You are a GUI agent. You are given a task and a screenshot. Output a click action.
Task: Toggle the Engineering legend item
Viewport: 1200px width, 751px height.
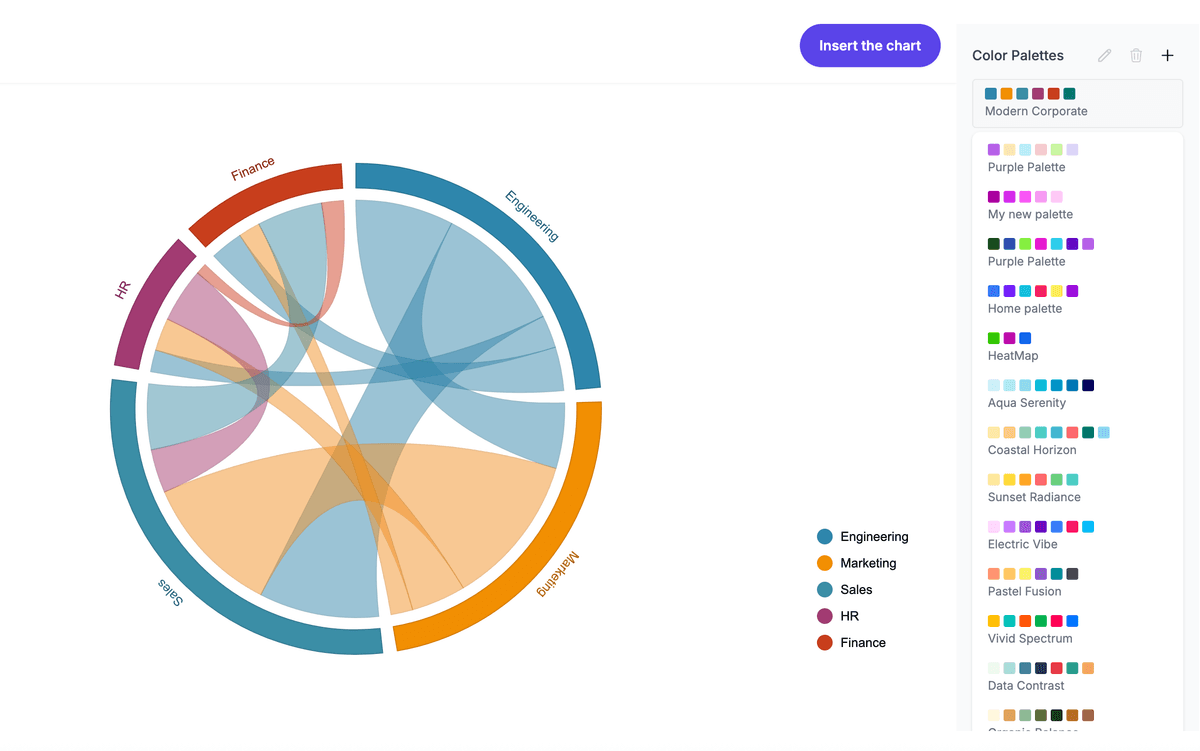click(863, 537)
